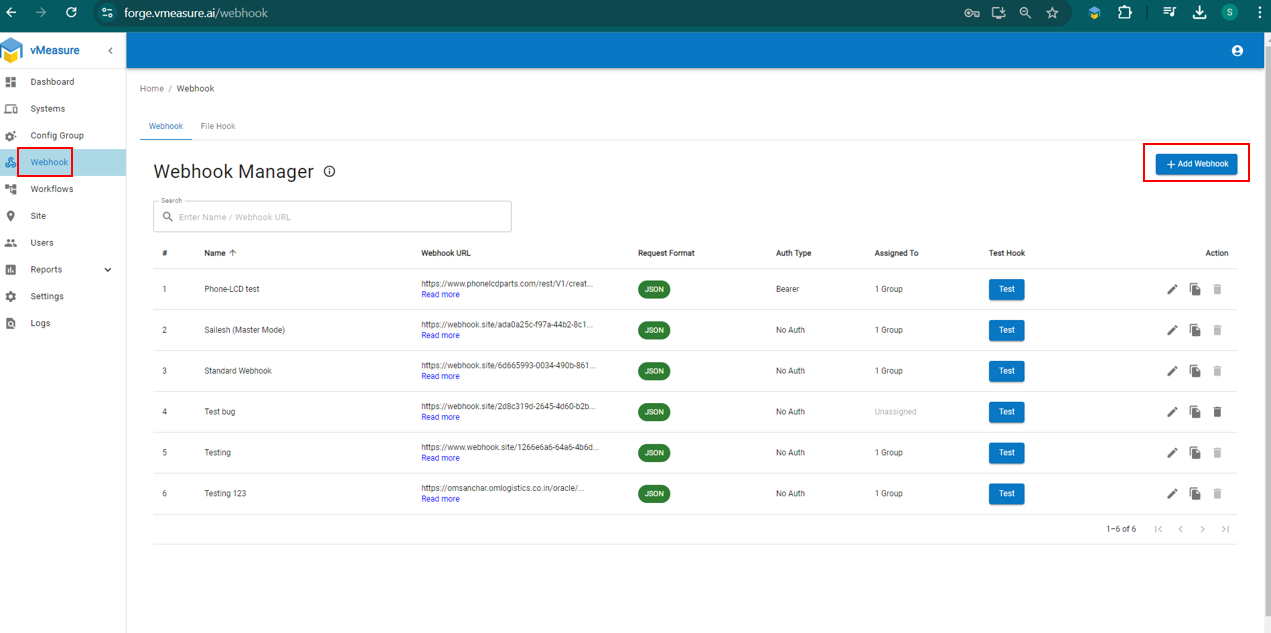
Task: Switch to the File Hook tab
Action: tap(218, 127)
